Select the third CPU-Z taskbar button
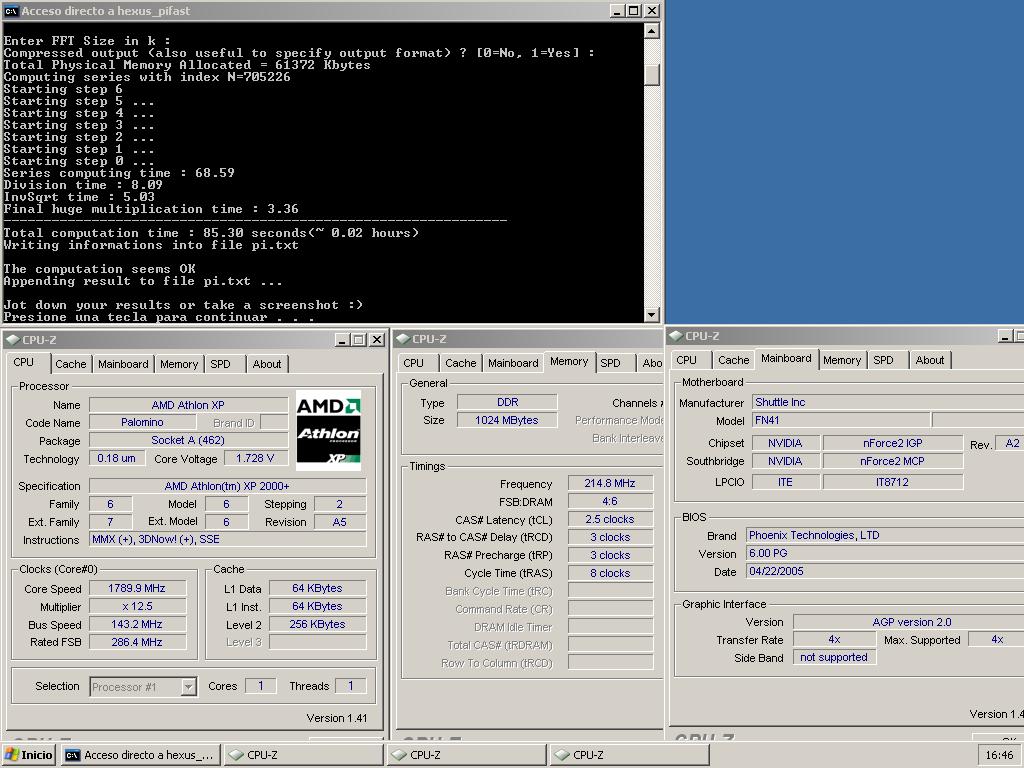 click(630, 755)
